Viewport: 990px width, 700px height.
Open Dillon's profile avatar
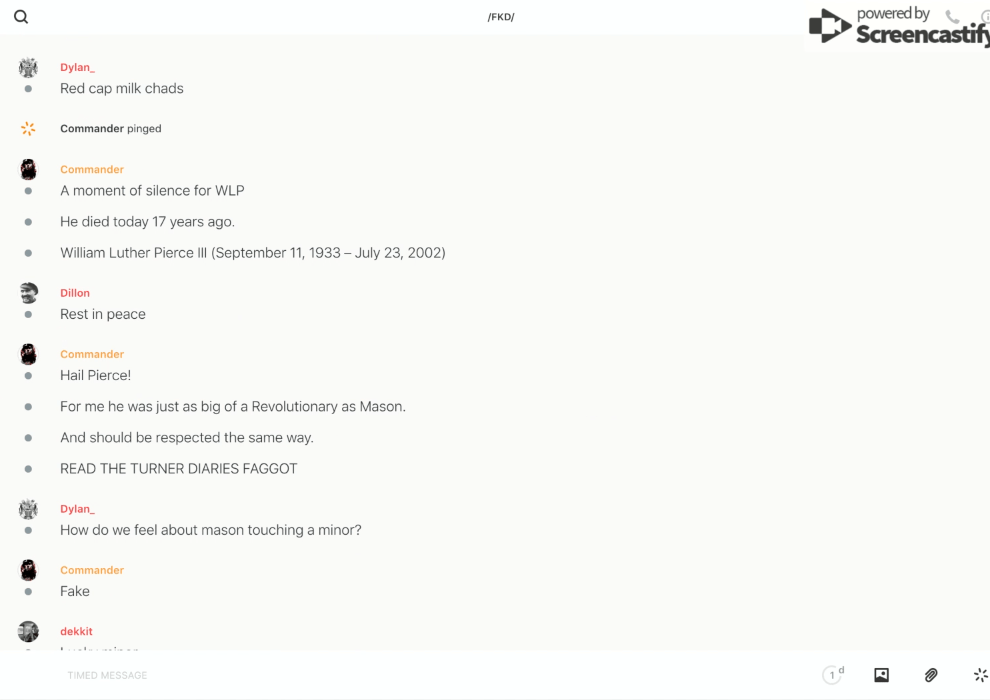pos(28,293)
